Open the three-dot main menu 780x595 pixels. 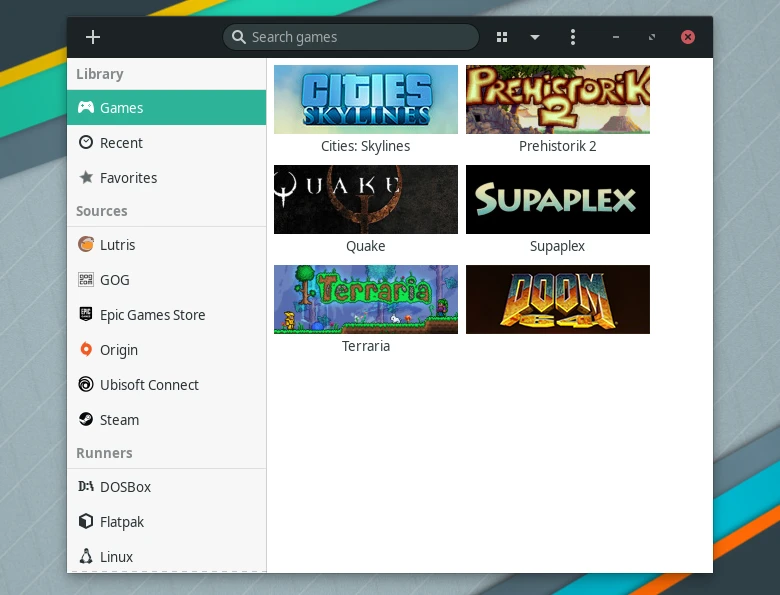pos(573,37)
